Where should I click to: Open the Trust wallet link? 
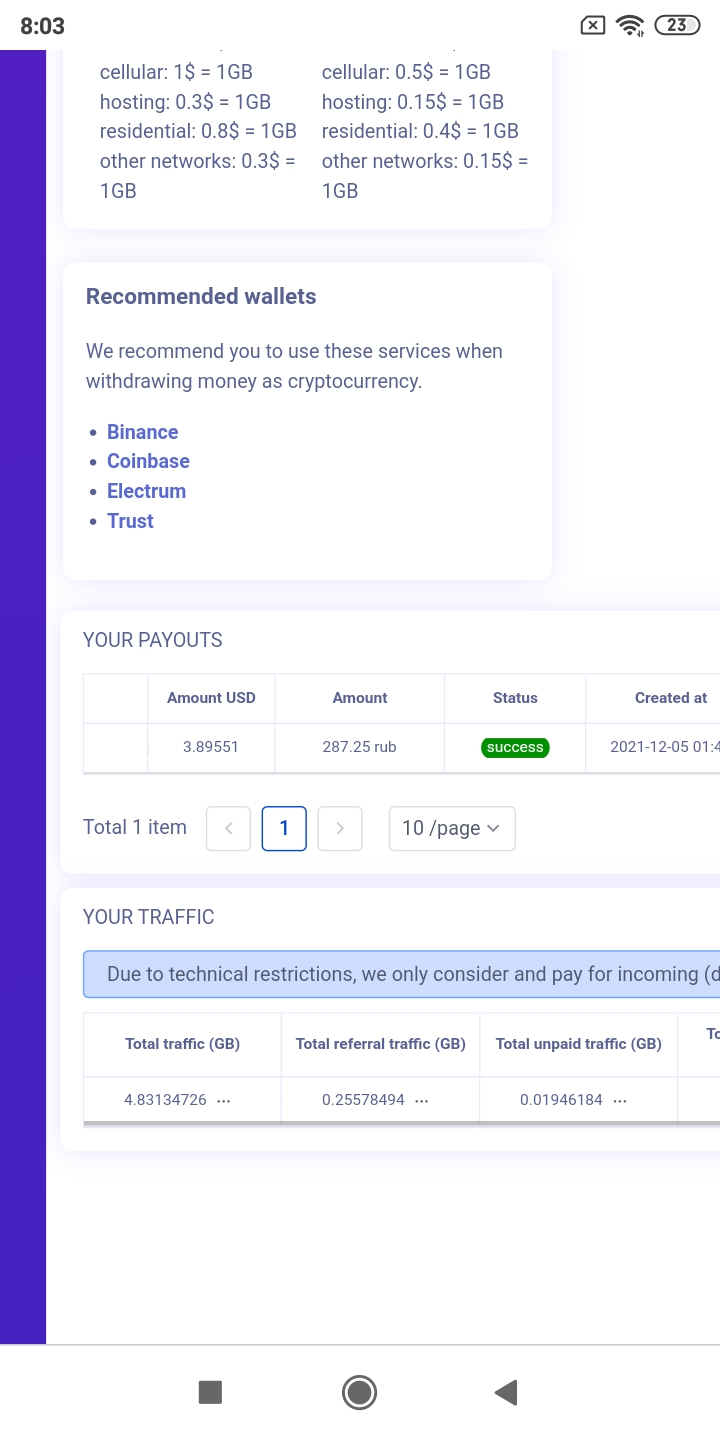coord(130,521)
